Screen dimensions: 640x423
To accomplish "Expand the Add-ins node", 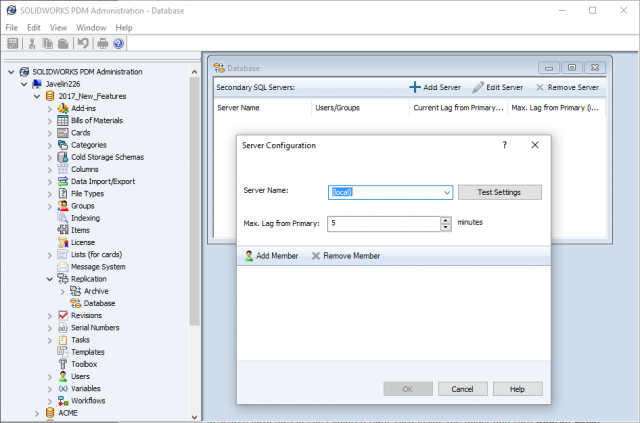I will [50, 109].
